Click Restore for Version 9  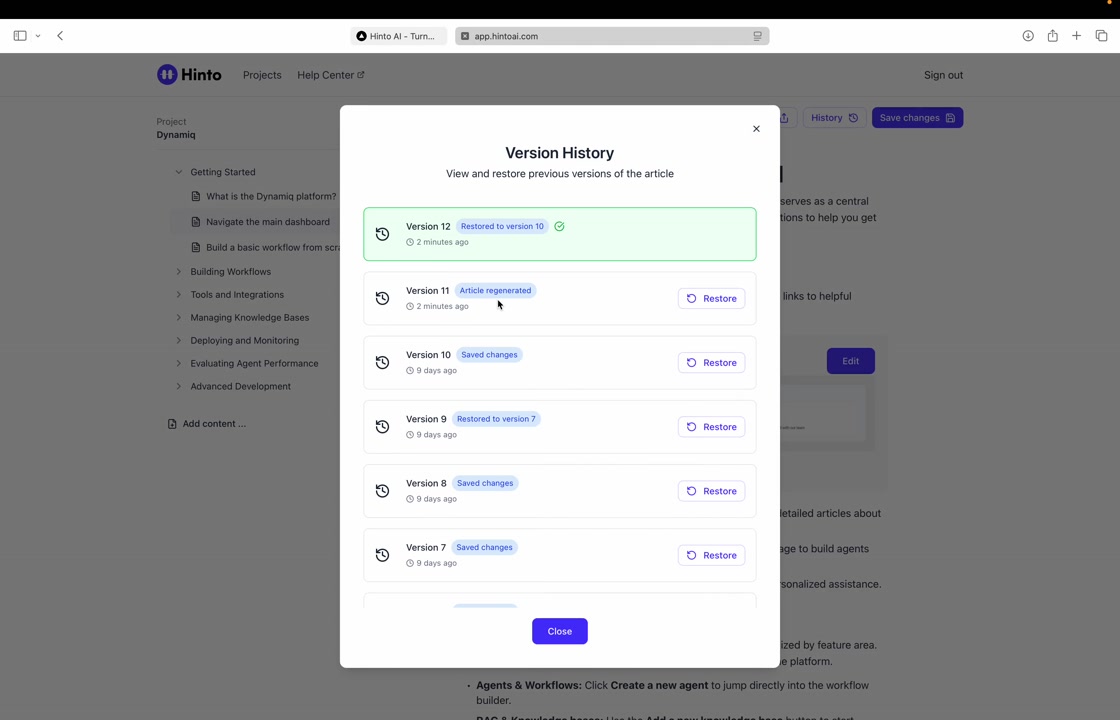[x=711, y=427]
